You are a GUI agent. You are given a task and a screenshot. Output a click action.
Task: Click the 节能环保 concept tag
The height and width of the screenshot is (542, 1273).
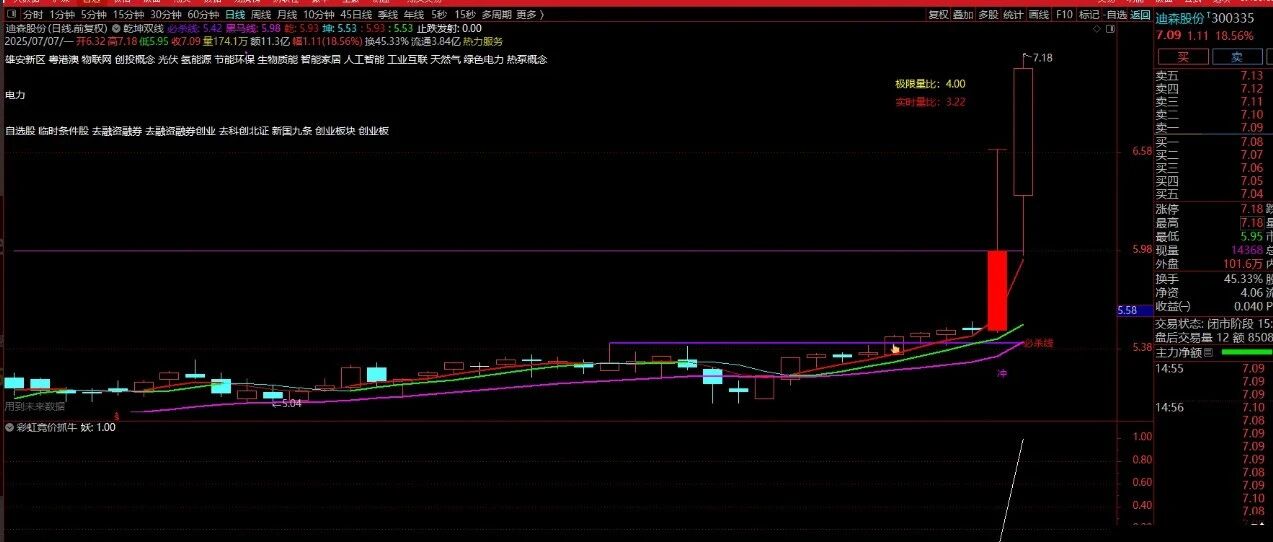tap(234, 60)
